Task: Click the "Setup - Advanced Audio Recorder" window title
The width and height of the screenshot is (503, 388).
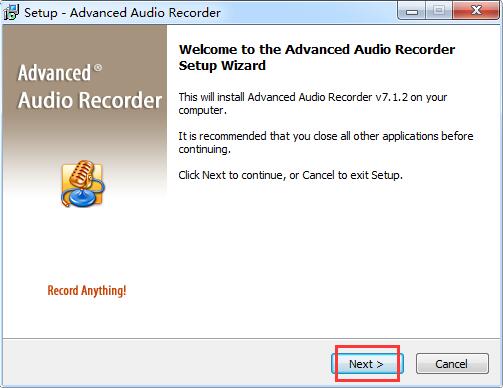Action: pyautogui.click(x=123, y=13)
